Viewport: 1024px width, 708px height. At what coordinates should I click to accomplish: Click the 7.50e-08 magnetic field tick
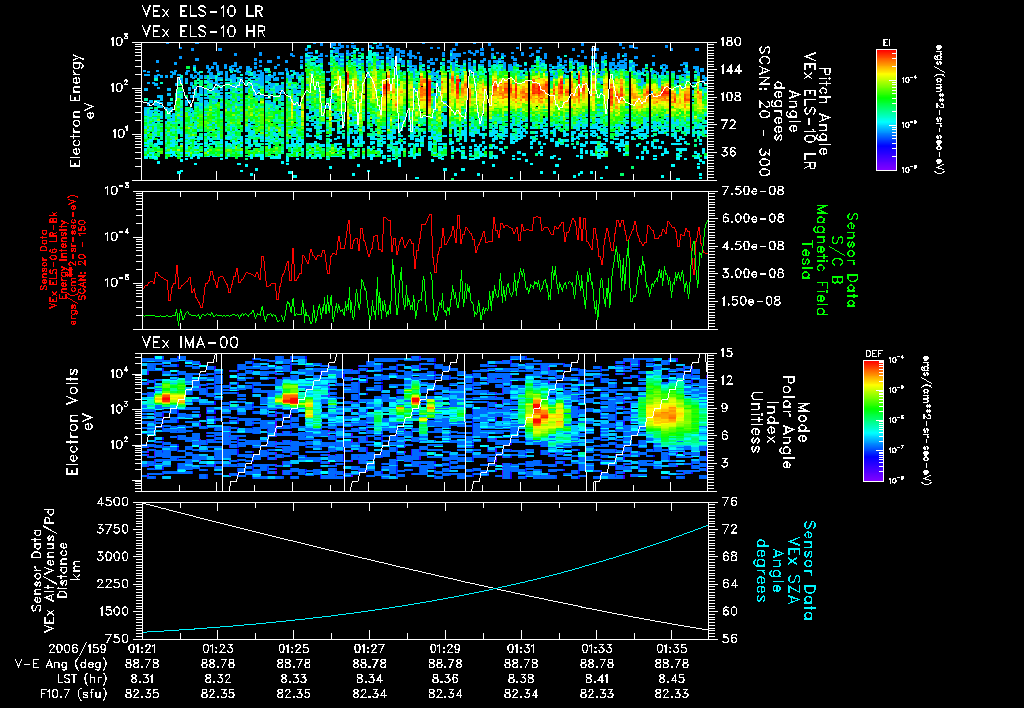coord(752,191)
